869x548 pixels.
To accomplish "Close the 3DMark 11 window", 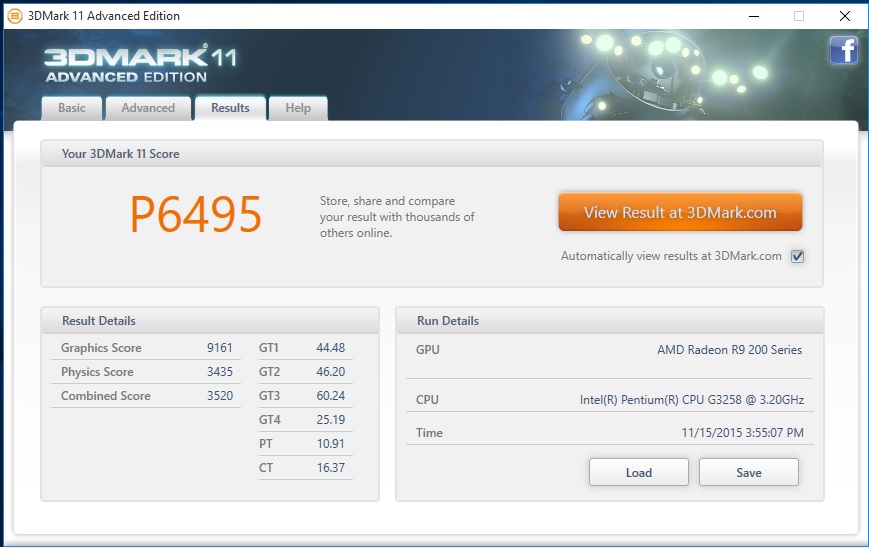I will click(845, 16).
